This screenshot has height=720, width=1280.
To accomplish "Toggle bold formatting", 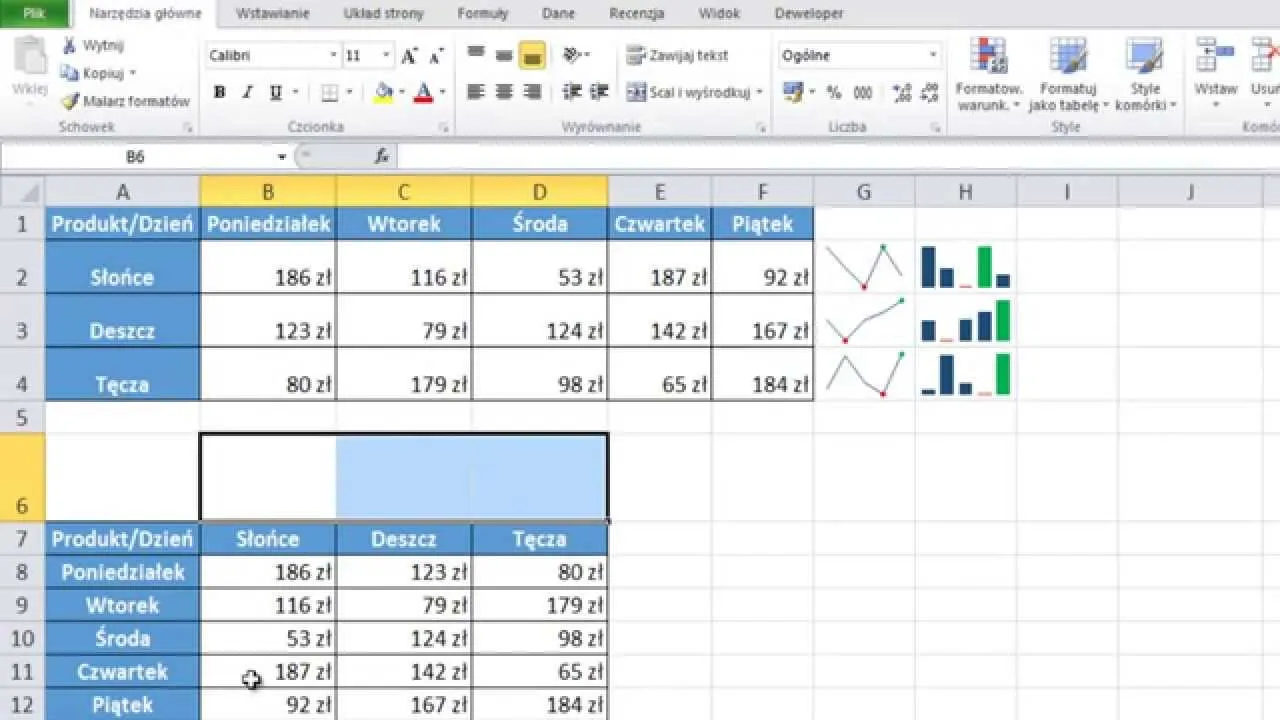I will pos(220,92).
